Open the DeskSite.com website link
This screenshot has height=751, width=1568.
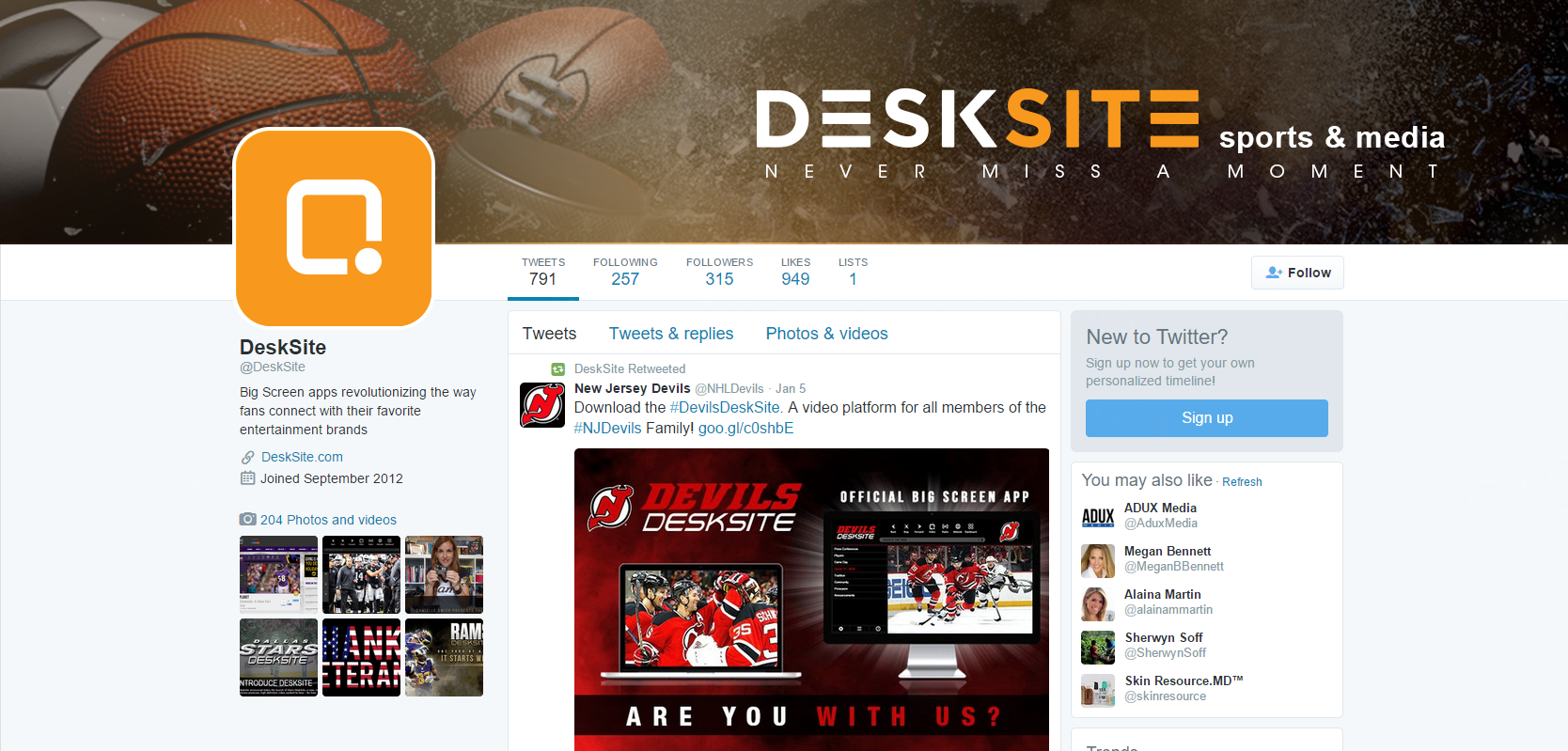302,457
